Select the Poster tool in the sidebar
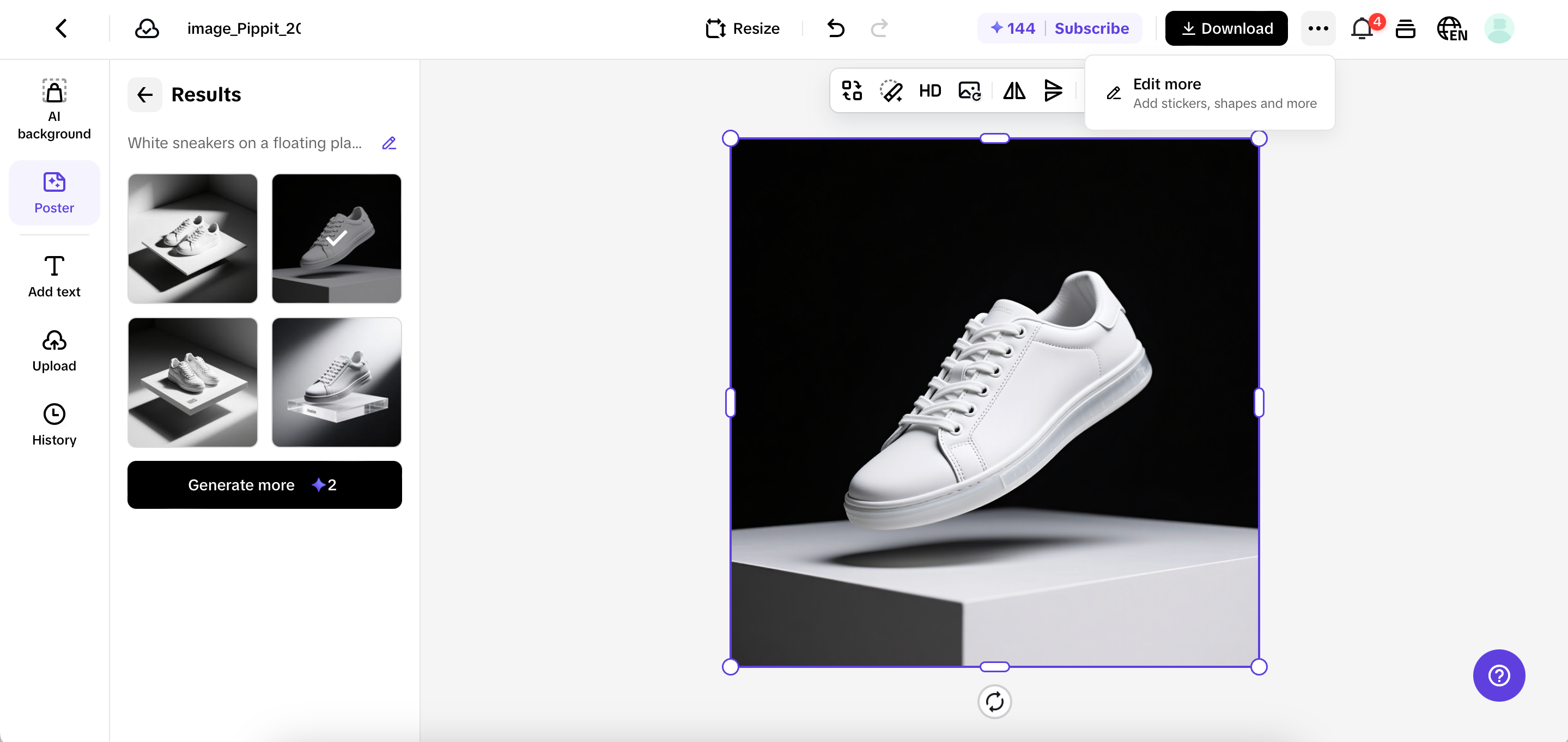This screenshot has width=1568, height=742. click(53, 192)
